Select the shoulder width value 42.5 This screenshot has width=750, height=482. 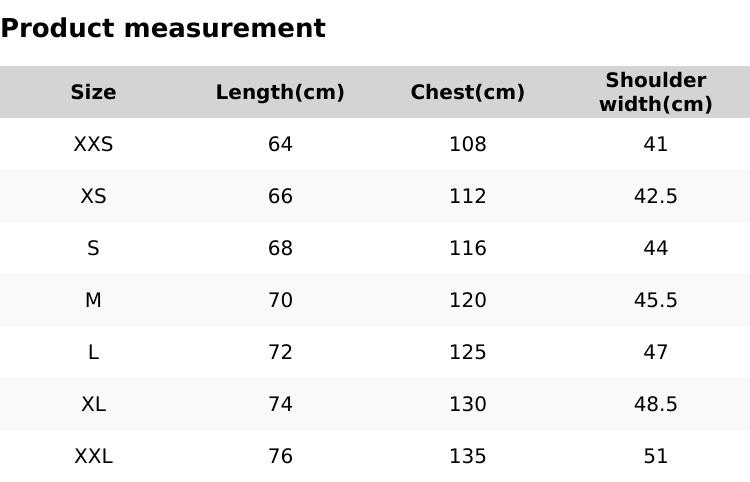click(655, 196)
